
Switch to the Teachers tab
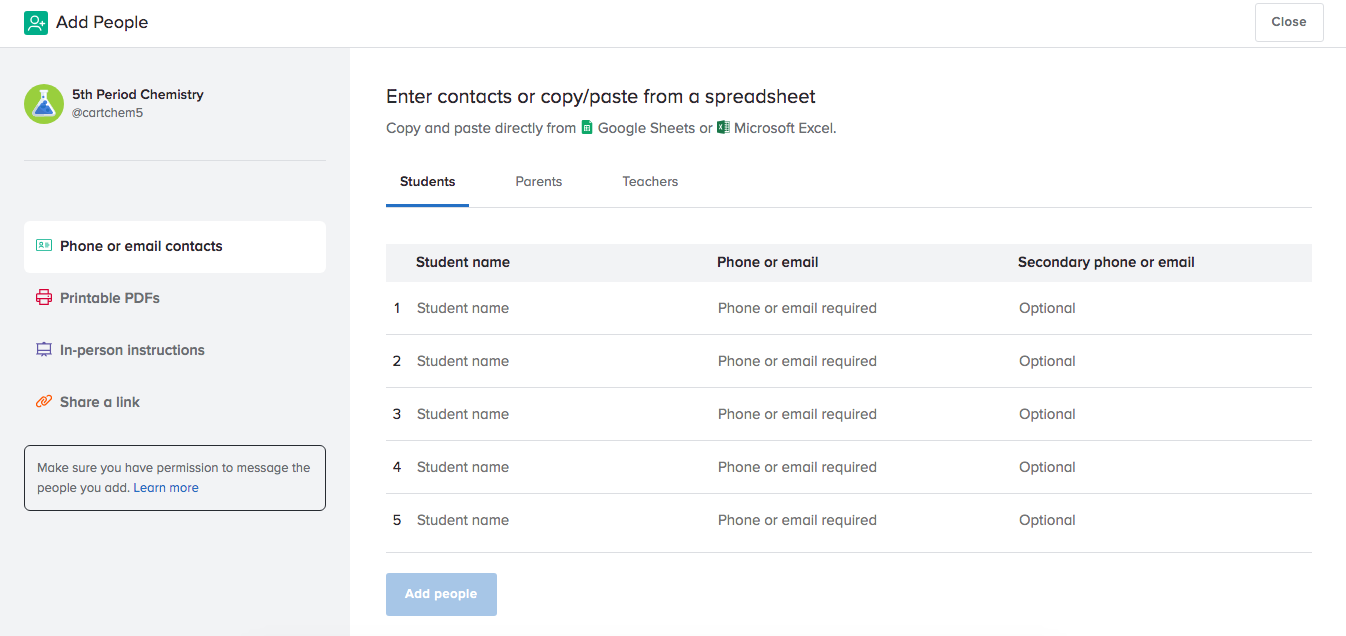tap(650, 182)
